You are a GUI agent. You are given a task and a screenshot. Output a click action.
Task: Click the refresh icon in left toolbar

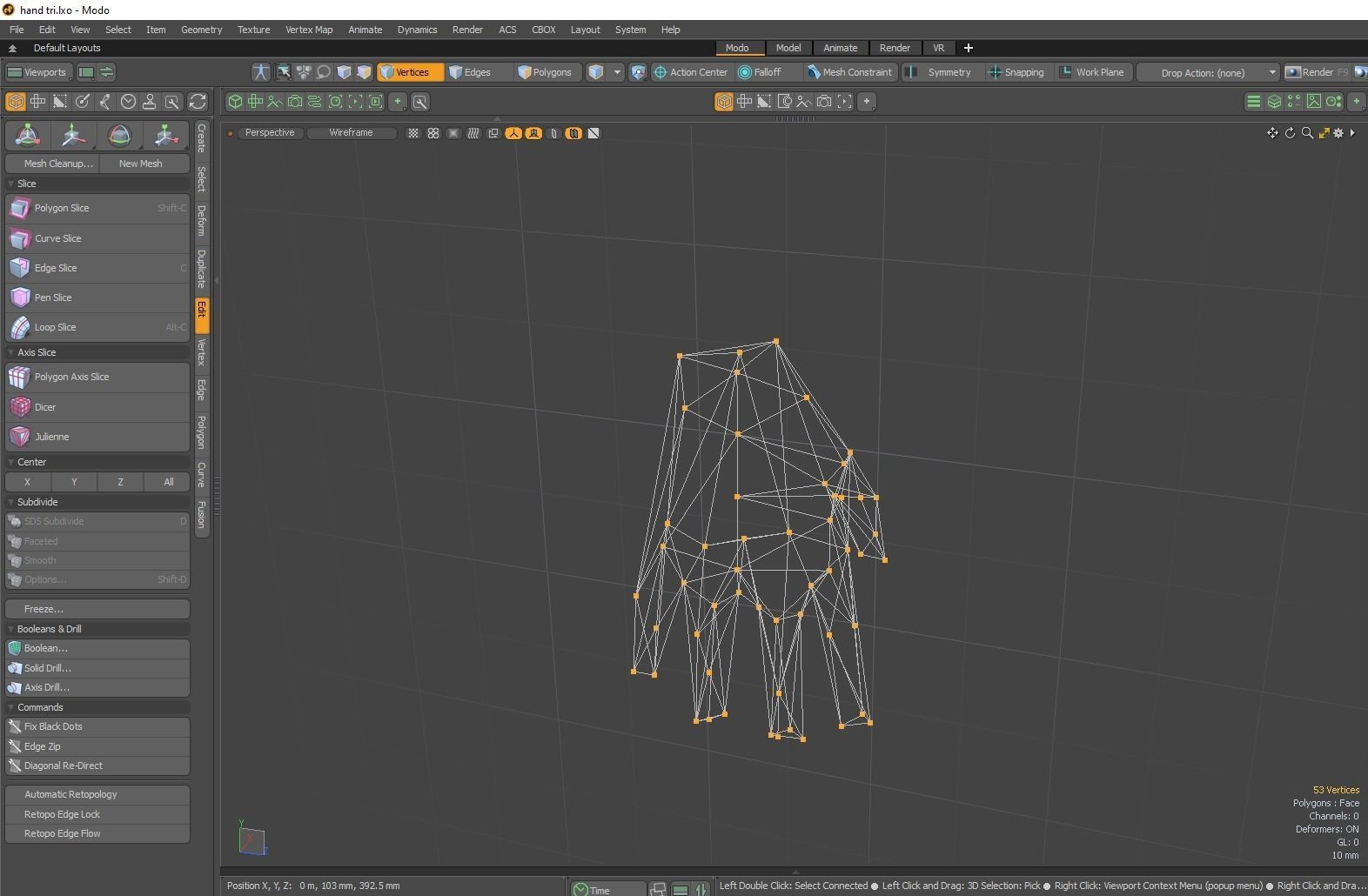[x=198, y=102]
